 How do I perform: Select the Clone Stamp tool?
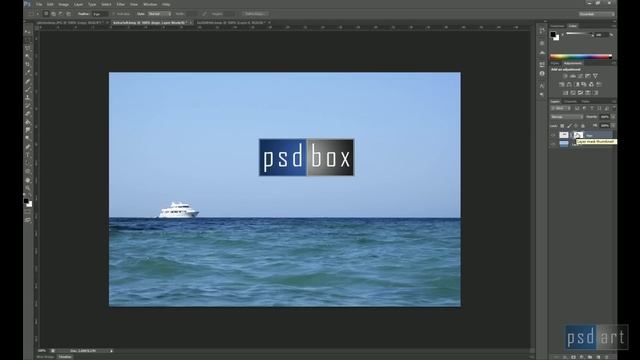click(28, 98)
